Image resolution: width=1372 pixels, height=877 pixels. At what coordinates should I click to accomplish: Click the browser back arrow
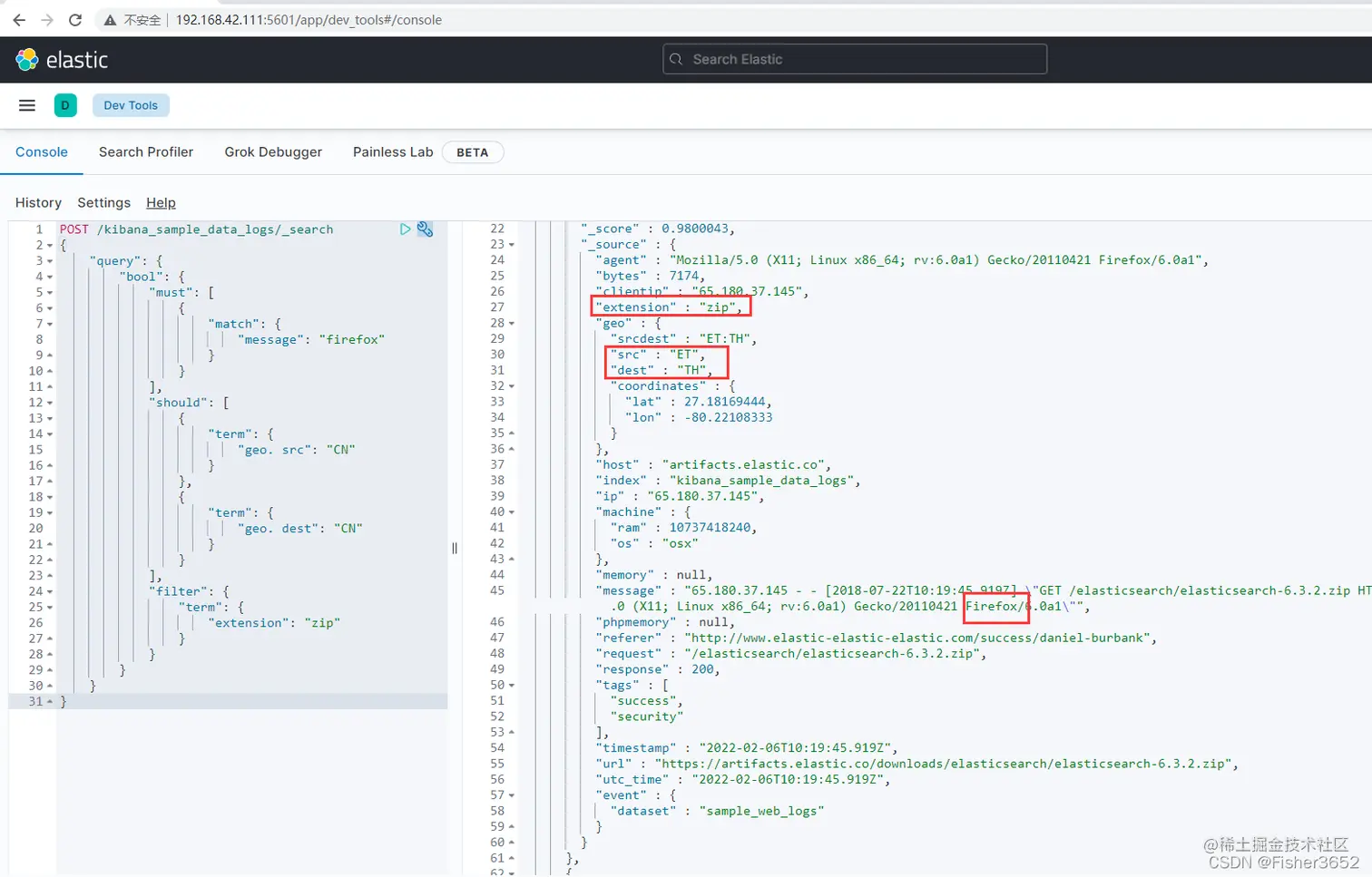tap(19, 20)
